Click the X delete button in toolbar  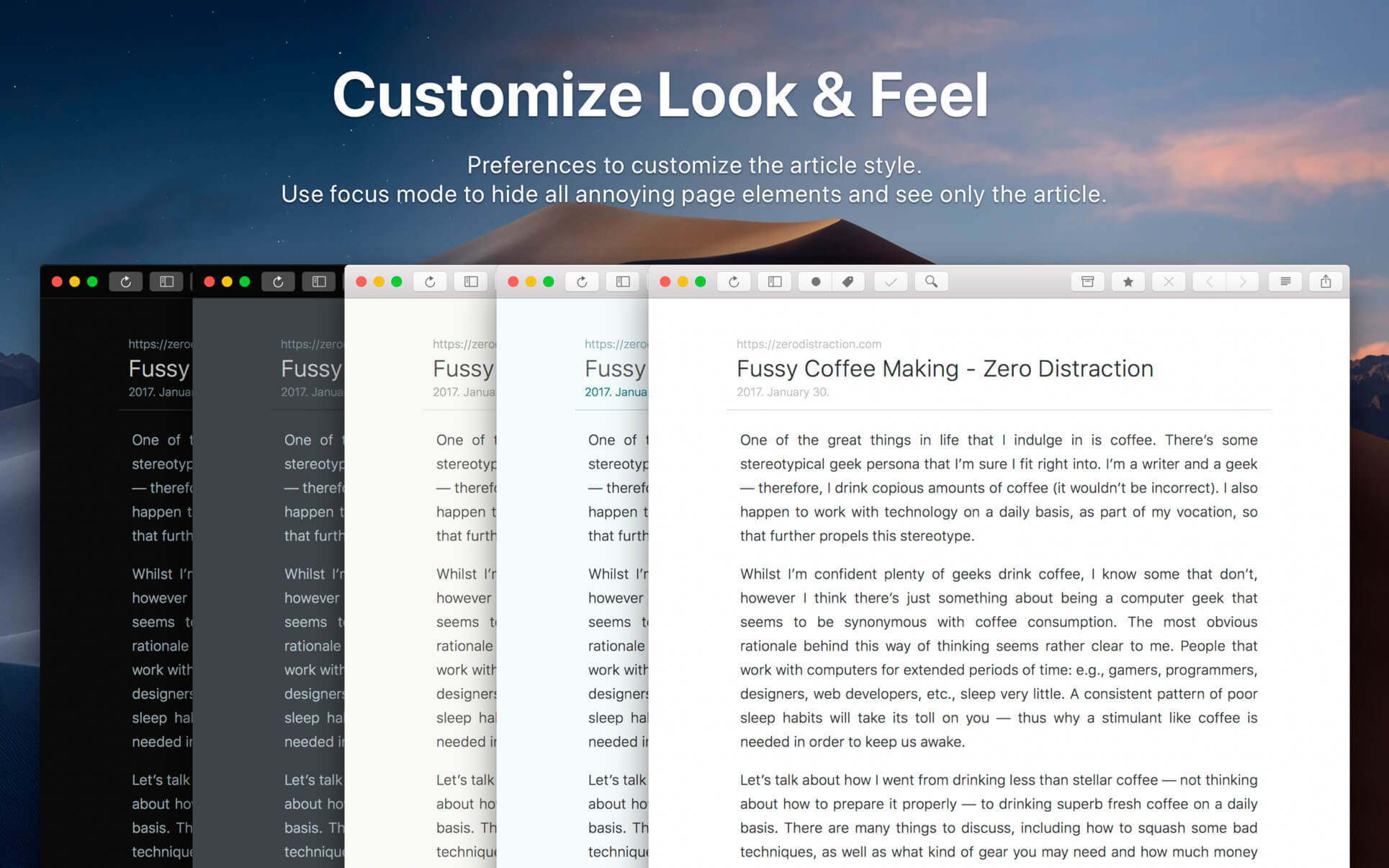(1169, 281)
